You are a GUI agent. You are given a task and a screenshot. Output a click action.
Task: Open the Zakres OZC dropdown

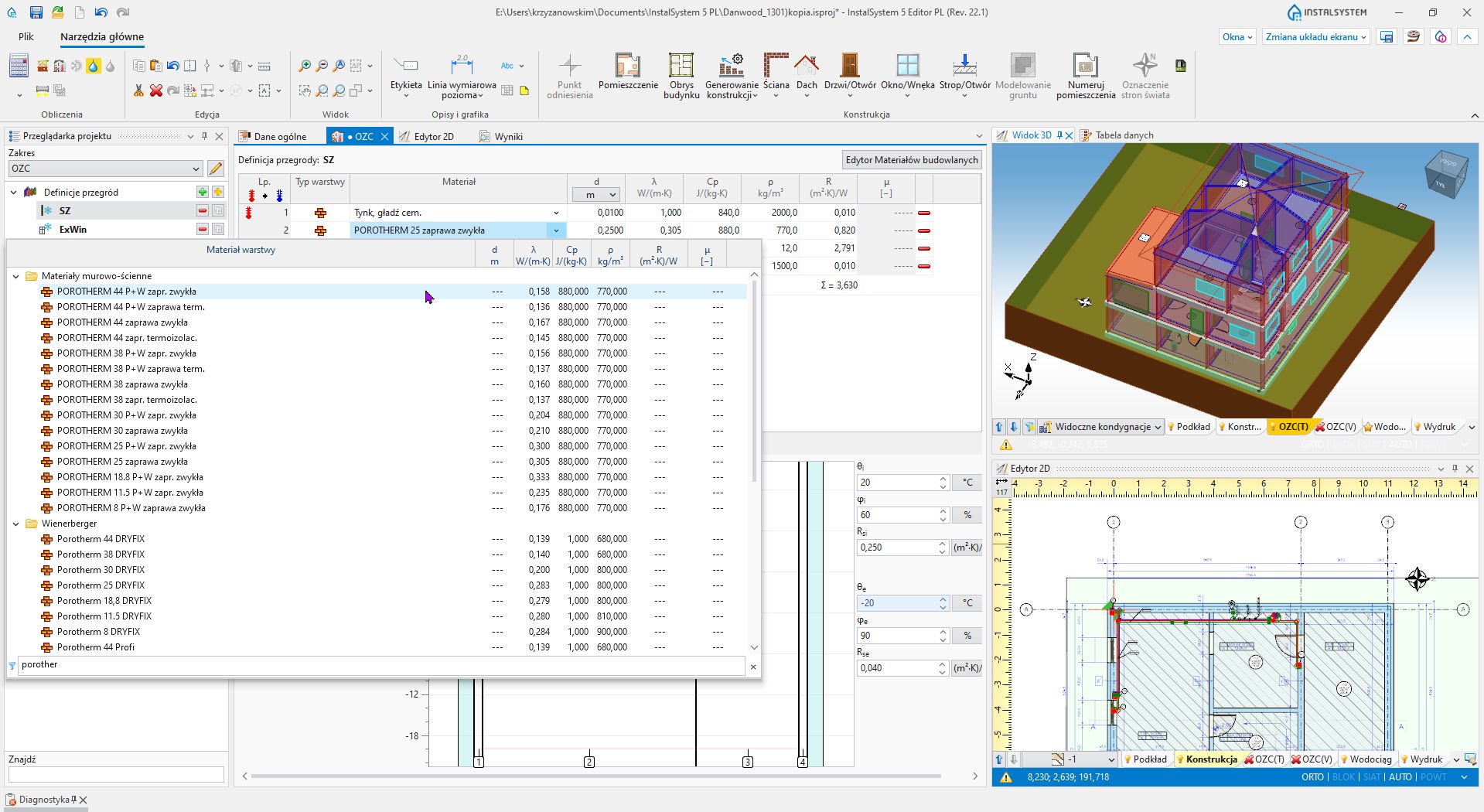[x=106, y=169]
